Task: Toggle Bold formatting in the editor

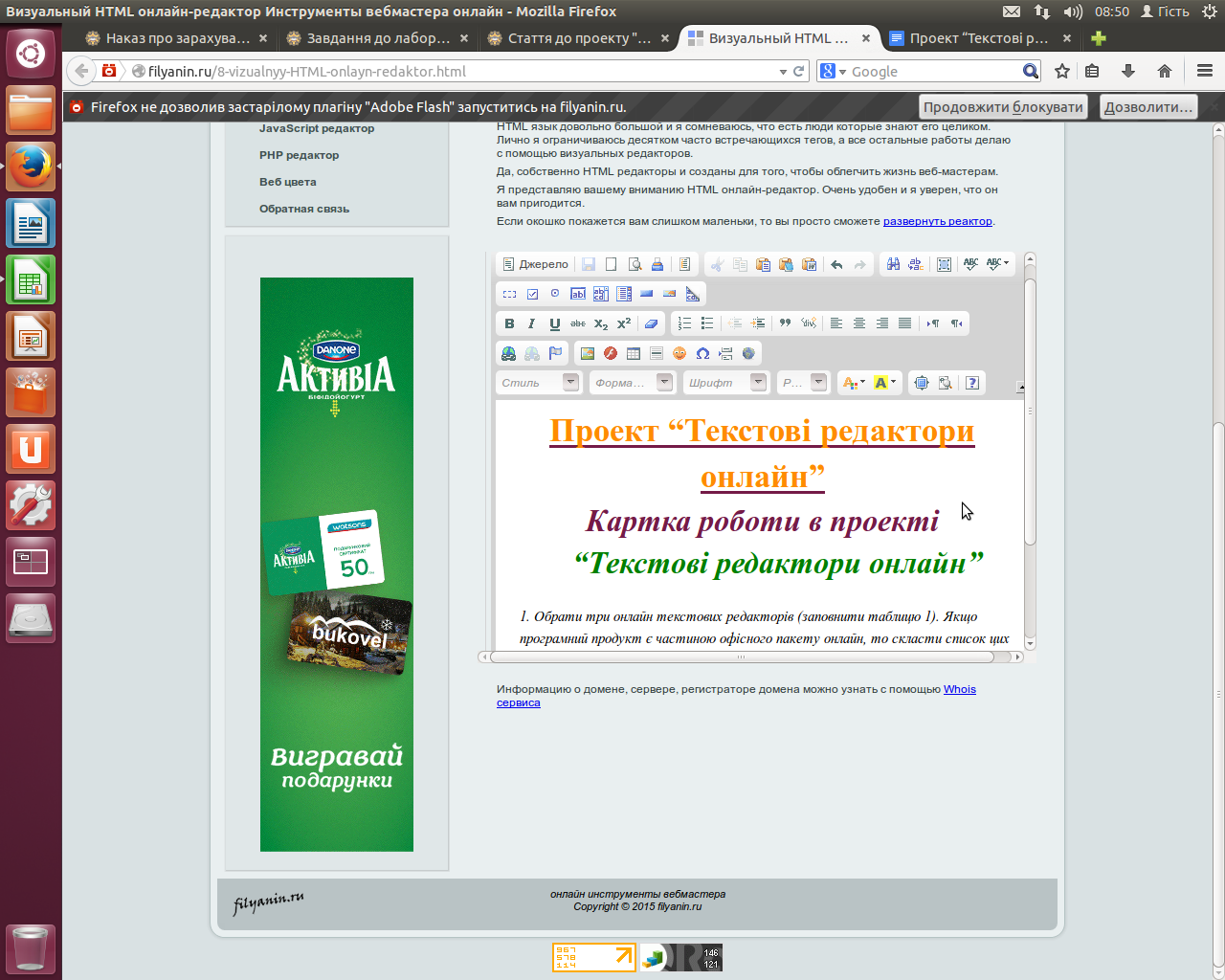Action: pos(509,323)
